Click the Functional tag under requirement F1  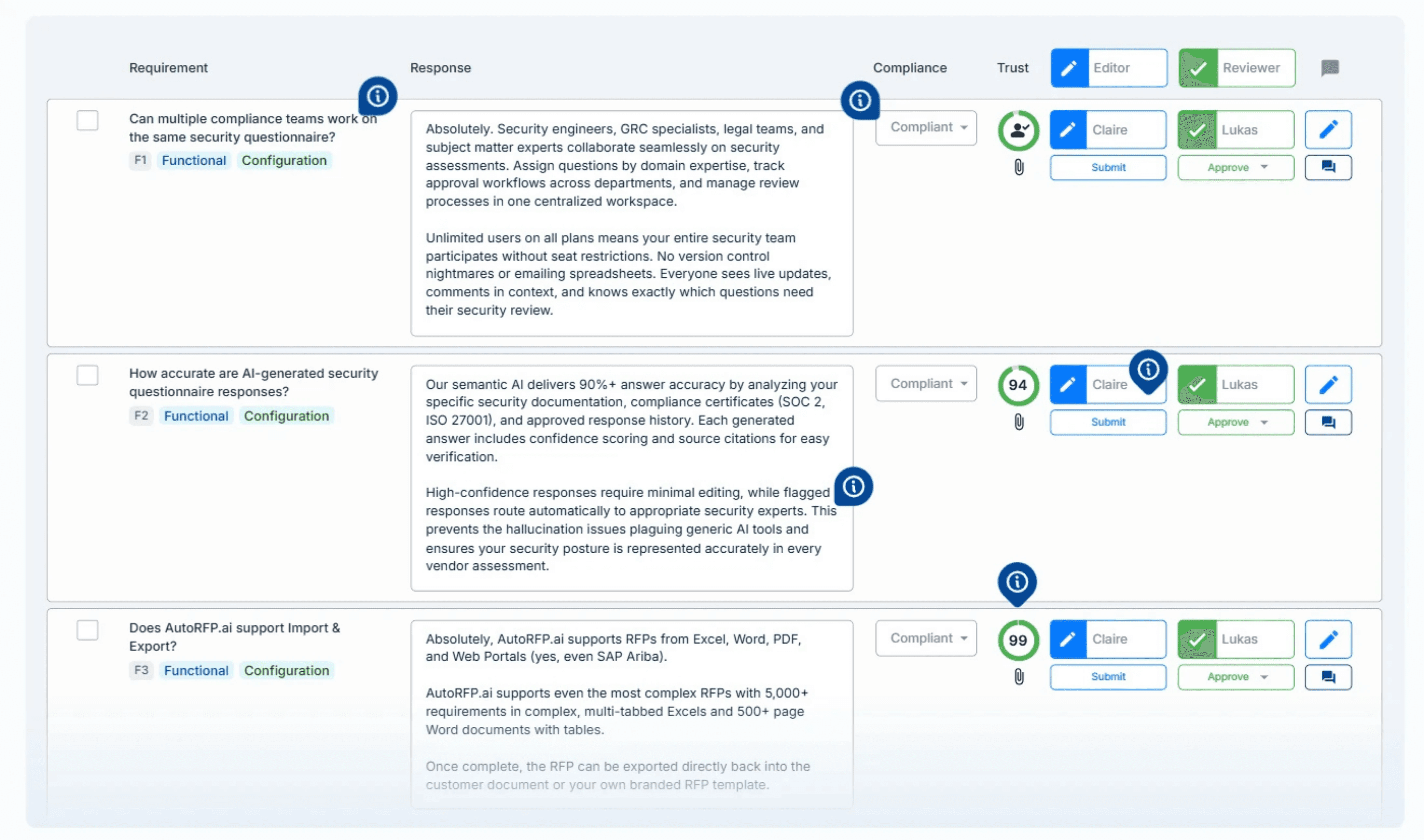click(194, 161)
